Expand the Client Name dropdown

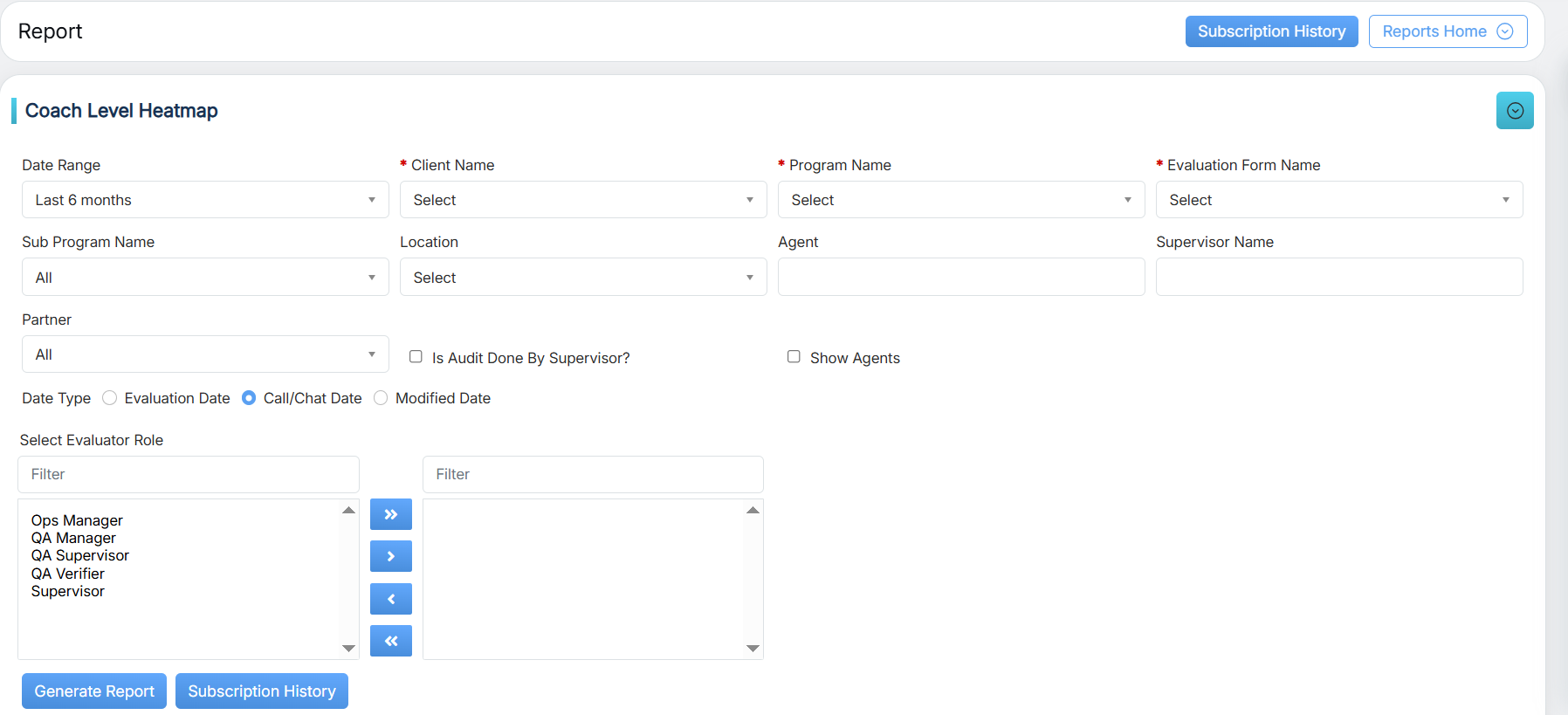pos(582,200)
